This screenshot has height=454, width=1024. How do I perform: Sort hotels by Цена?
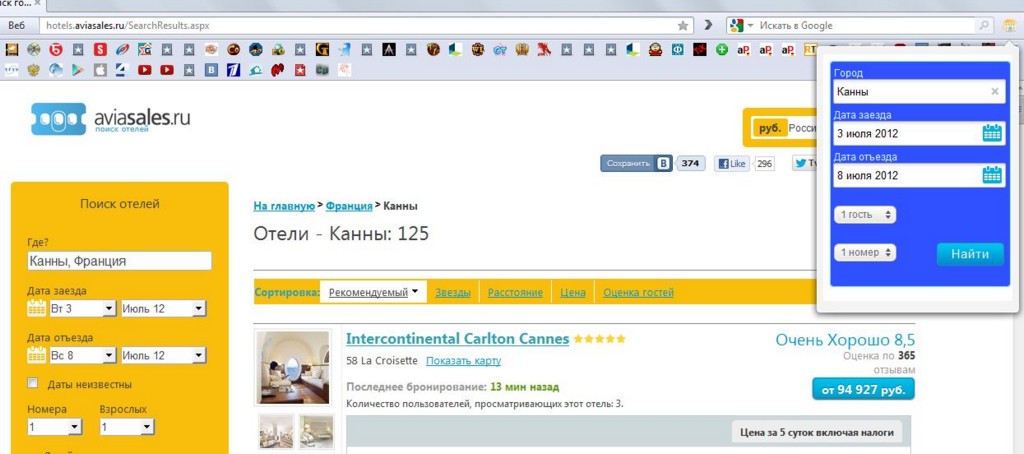572,292
